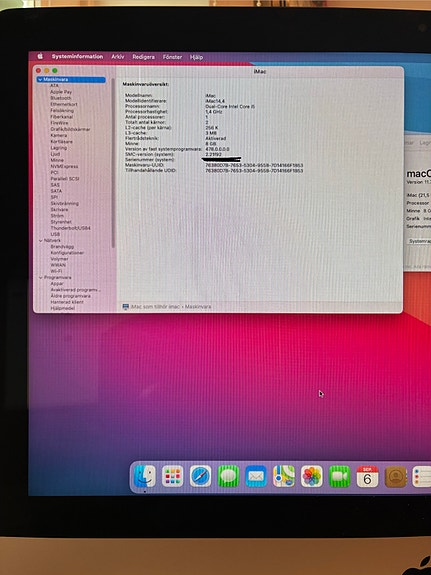Collapse the Nätverk section

(x=41, y=241)
